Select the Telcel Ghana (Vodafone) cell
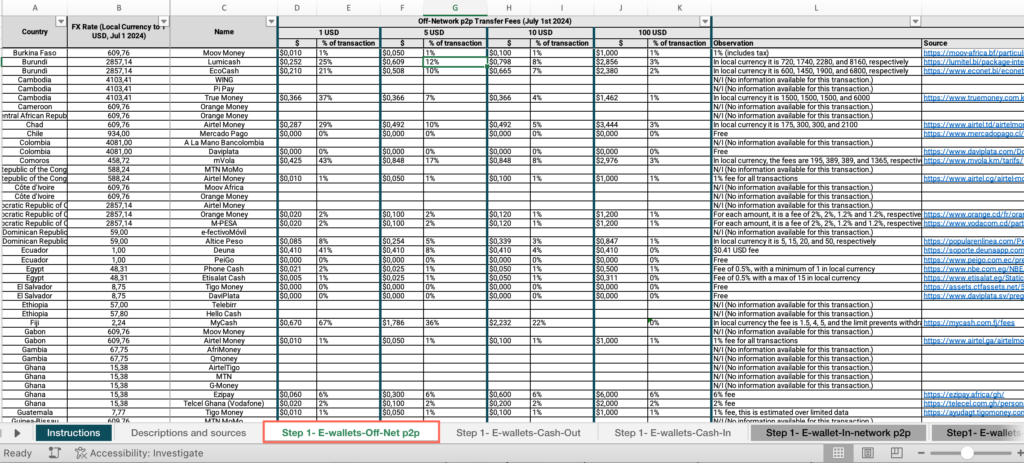 coord(224,404)
